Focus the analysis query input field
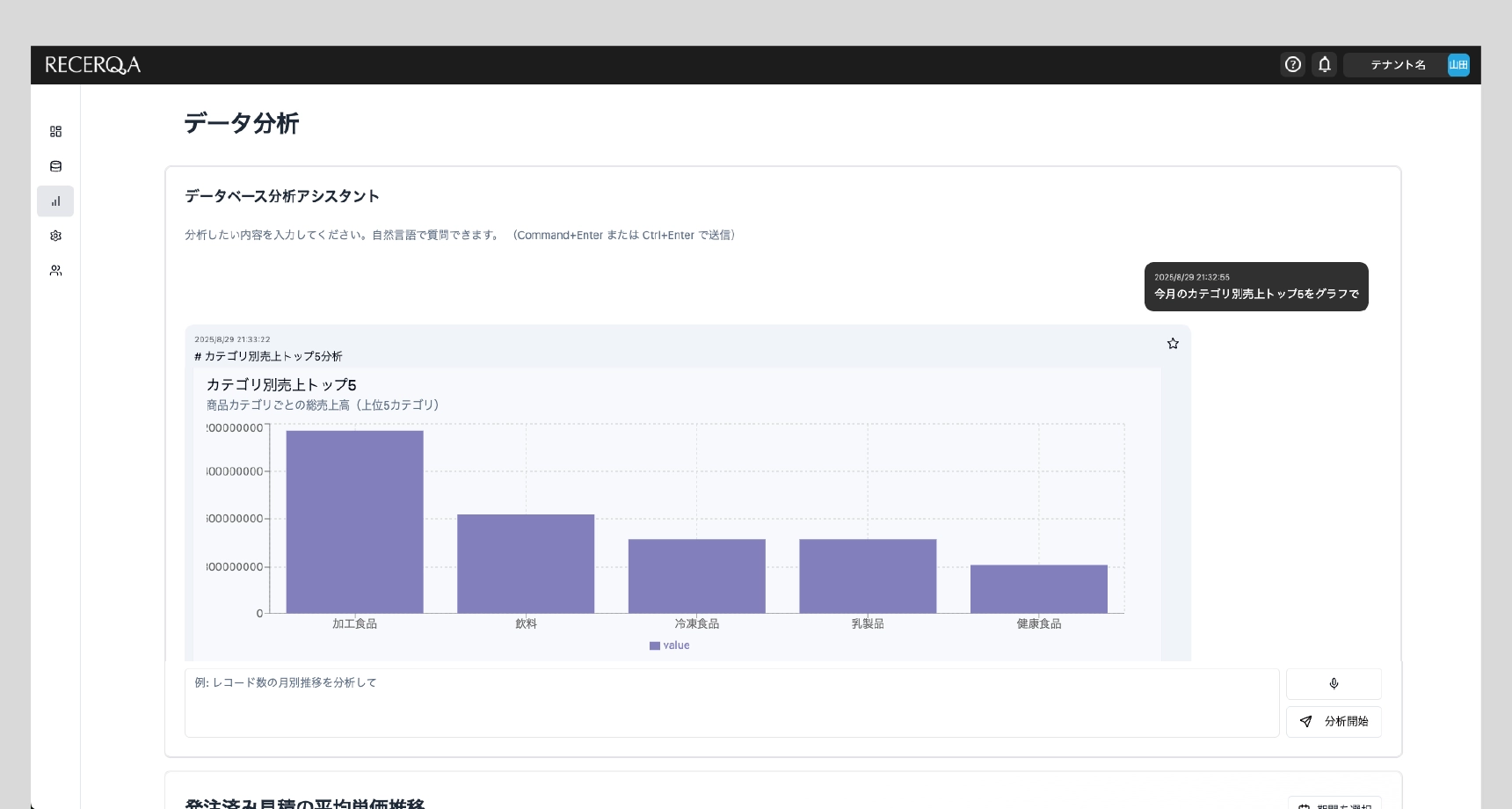1512x809 pixels. [731, 703]
